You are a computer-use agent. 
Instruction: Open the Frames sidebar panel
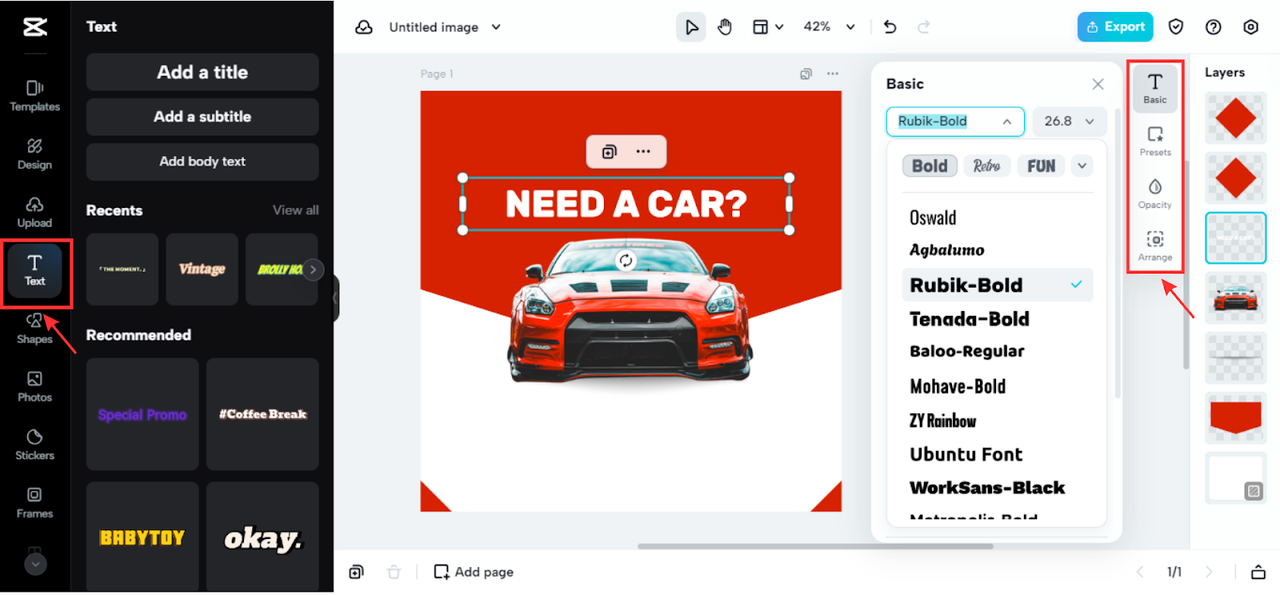coord(35,502)
